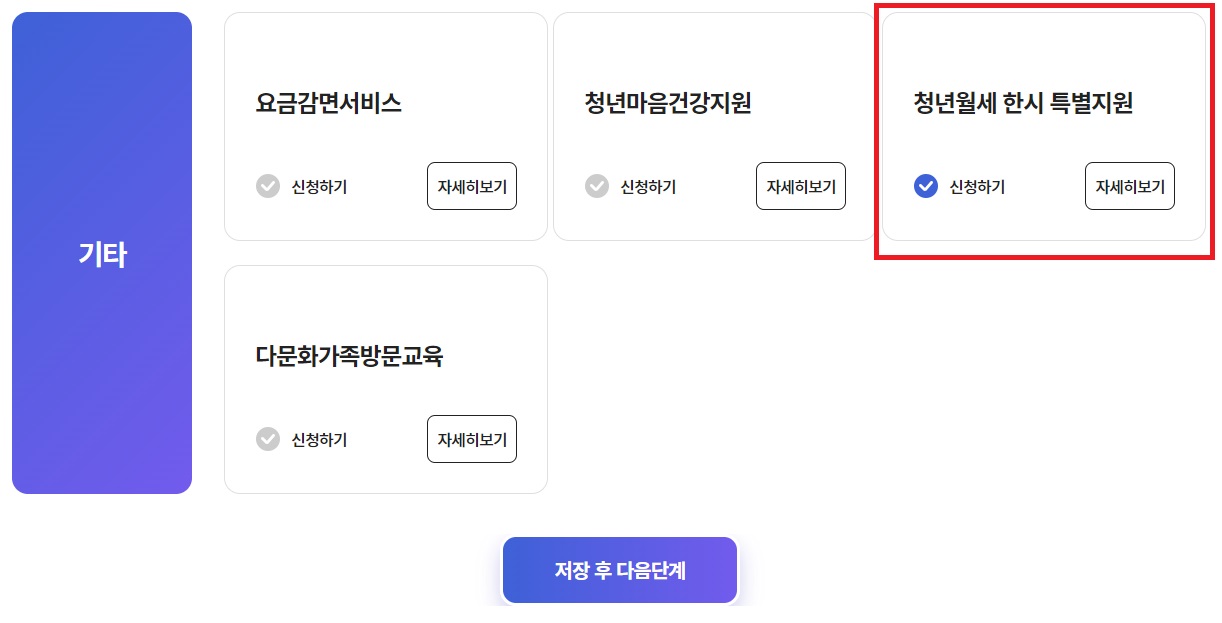Screen dimensions: 1222x623
Task: Select the red-highlighted 청년월세 한시 특별지원 card
Action: (x=1043, y=127)
